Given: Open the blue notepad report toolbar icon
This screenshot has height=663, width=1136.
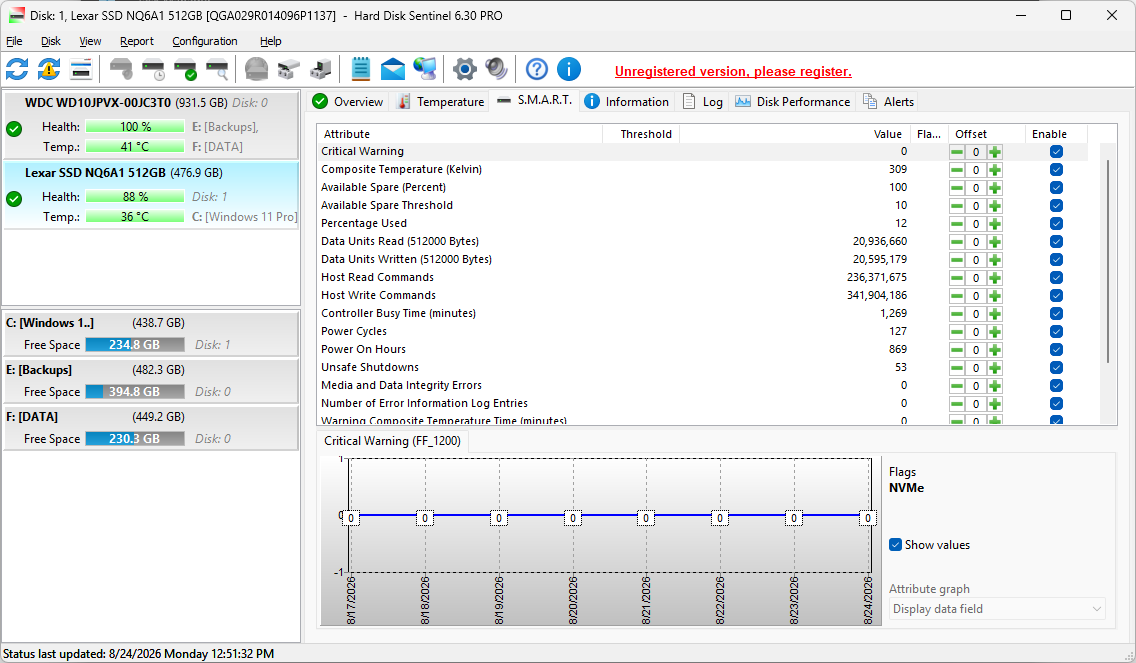Looking at the screenshot, I should click(360, 70).
